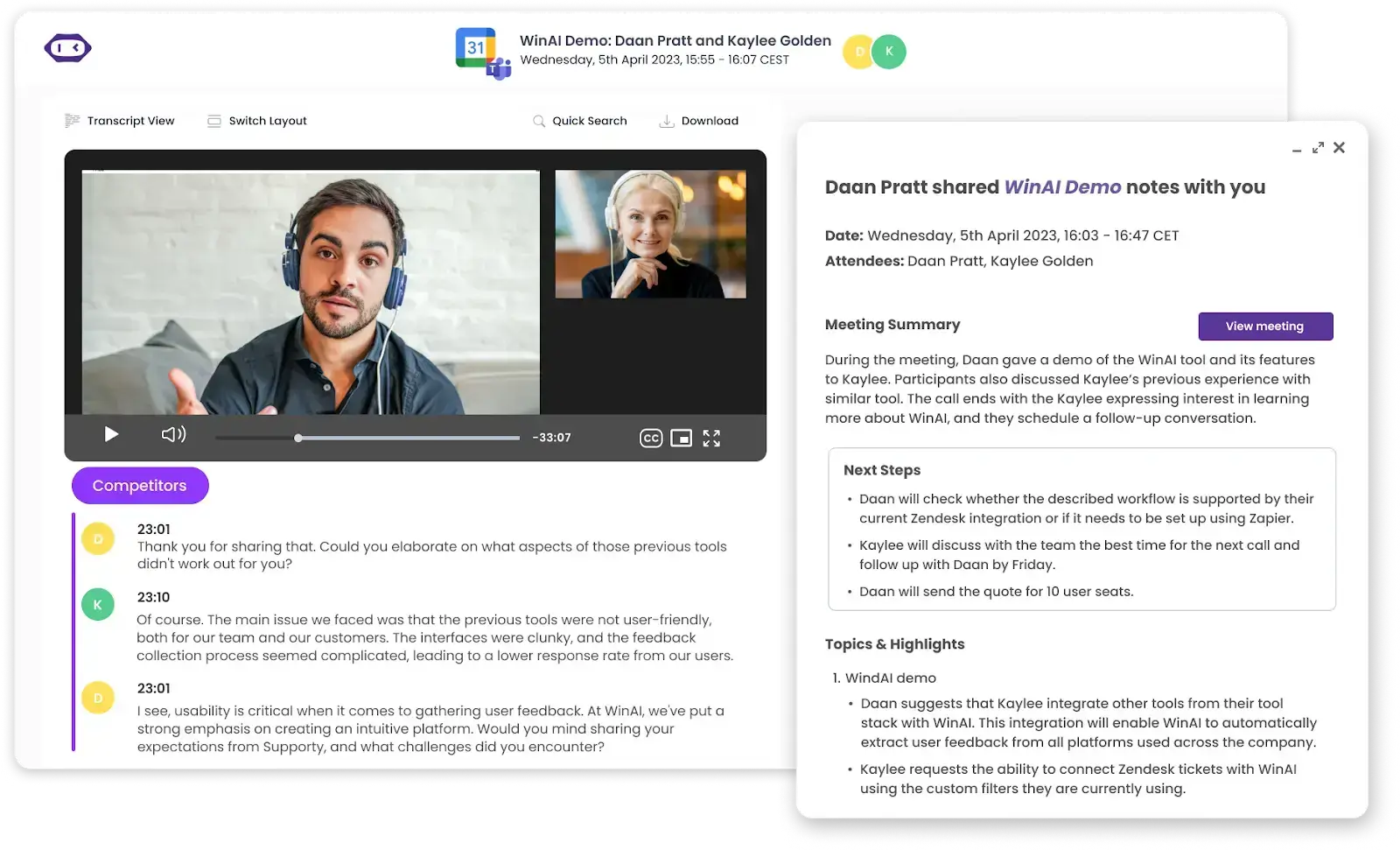Click the Topics & Highlights heading

pos(894,644)
